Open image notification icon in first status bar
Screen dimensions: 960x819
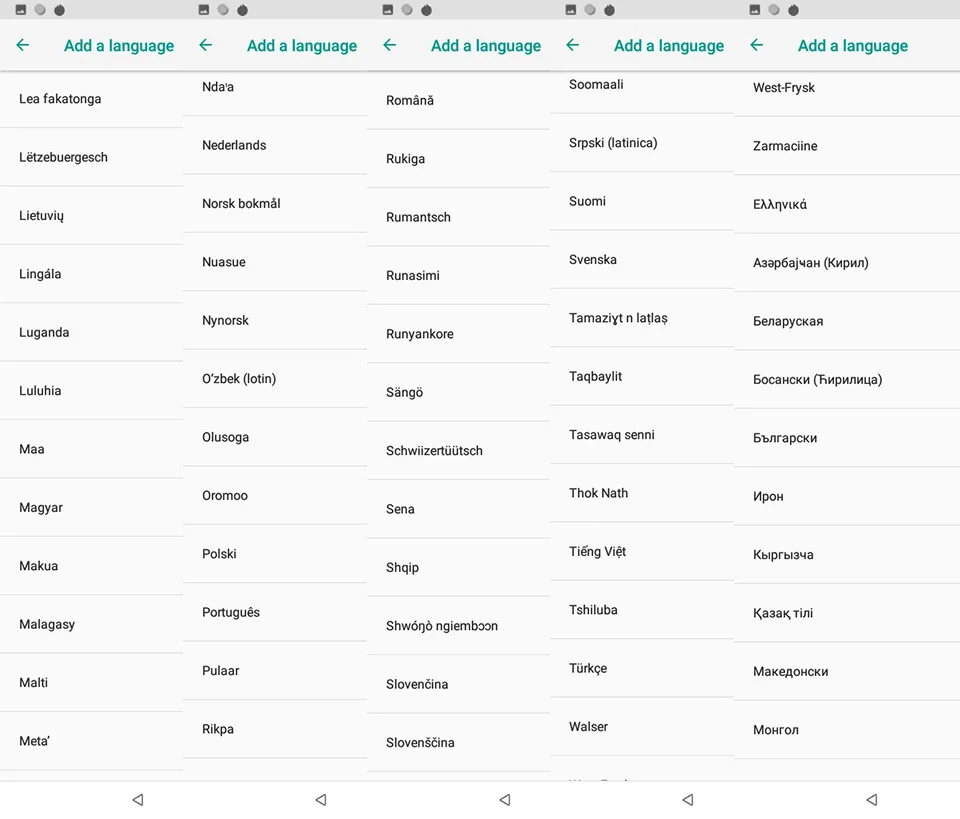[x=20, y=10]
